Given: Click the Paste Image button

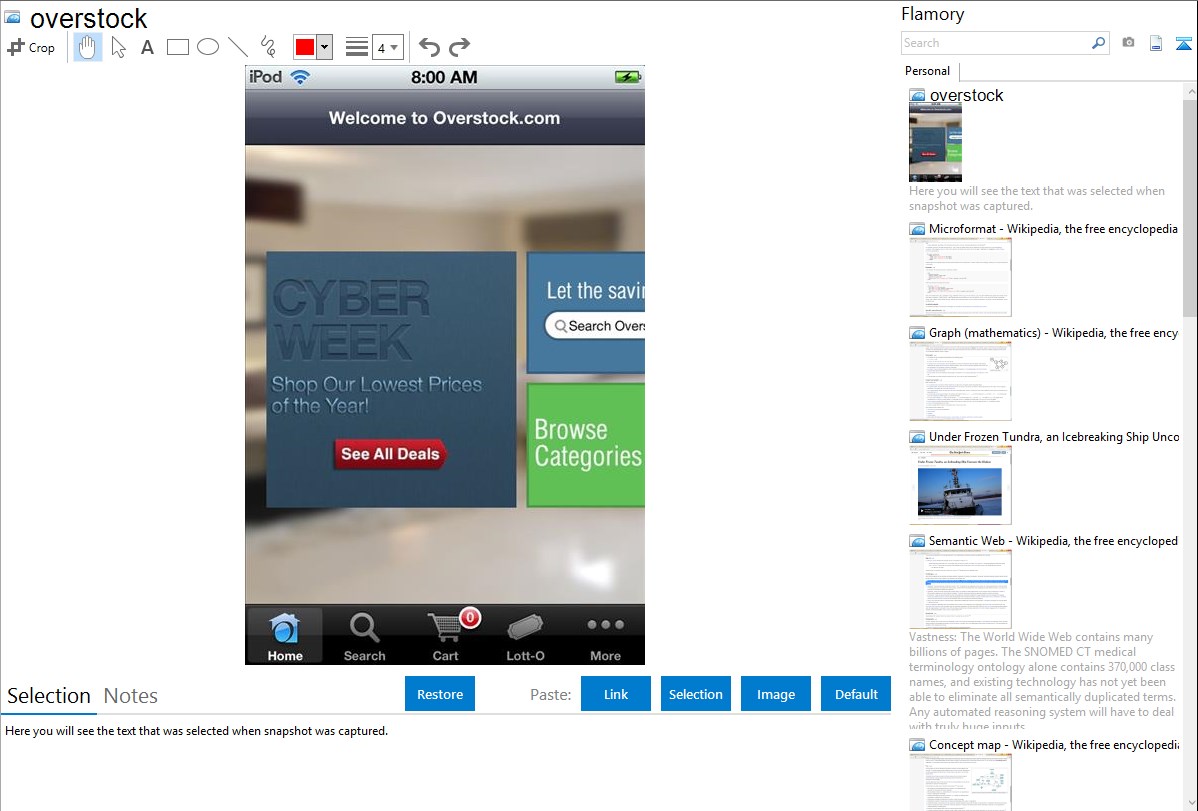Looking at the screenshot, I should [x=775, y=694].
